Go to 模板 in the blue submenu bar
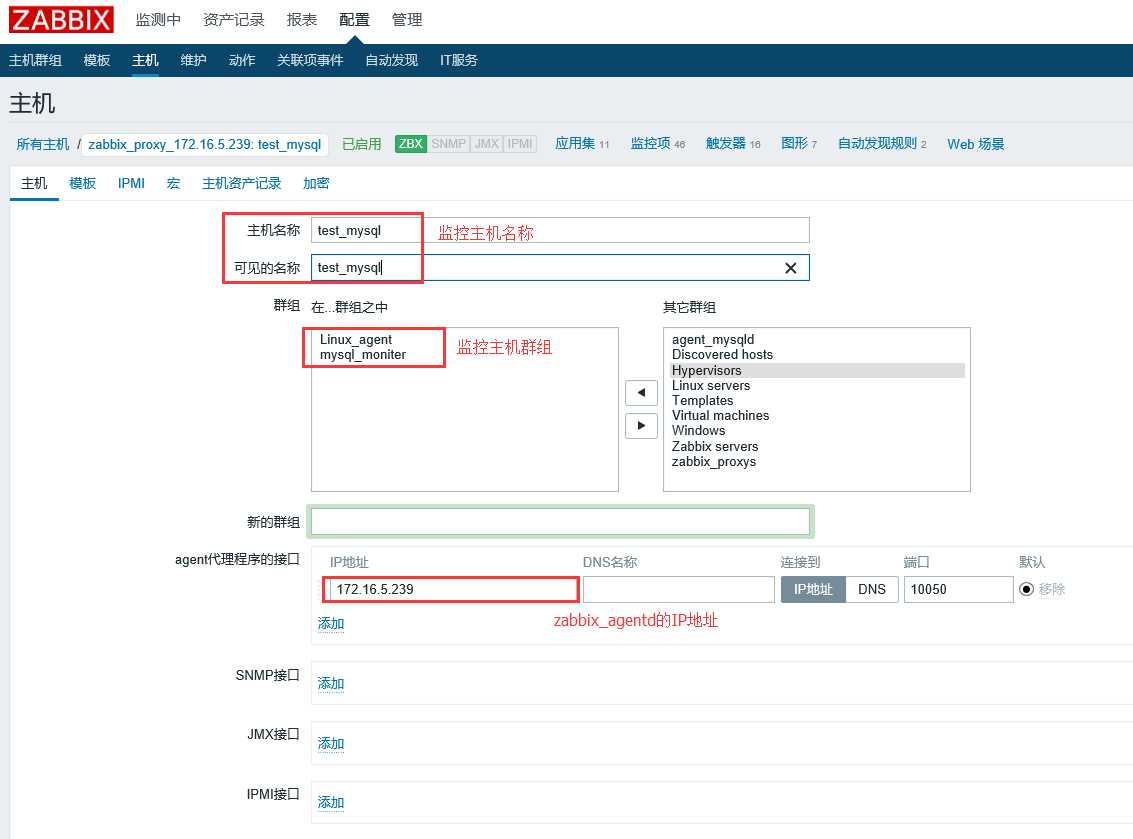This screenshot has height=839, width=1133. click(x=97, y=60)
